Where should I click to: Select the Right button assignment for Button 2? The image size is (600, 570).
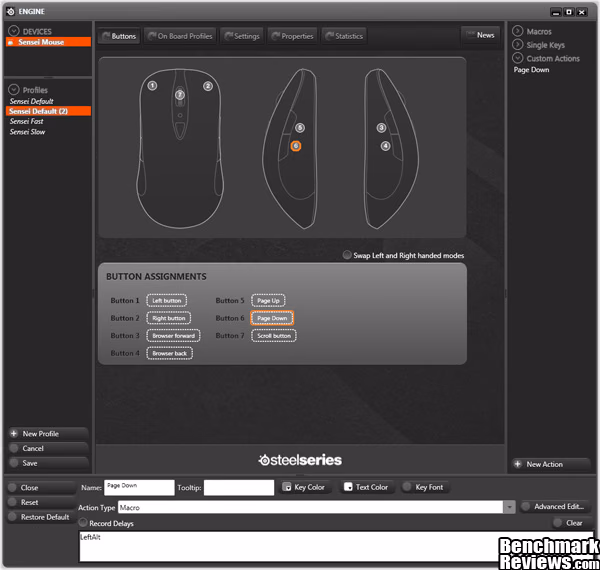(169, 318)
